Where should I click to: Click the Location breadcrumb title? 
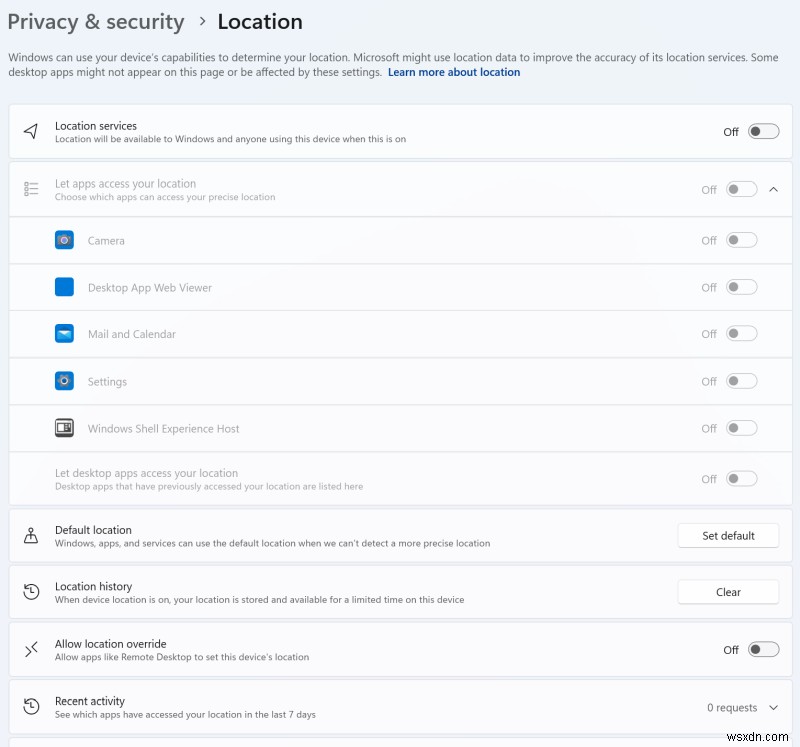pos(260,22)
